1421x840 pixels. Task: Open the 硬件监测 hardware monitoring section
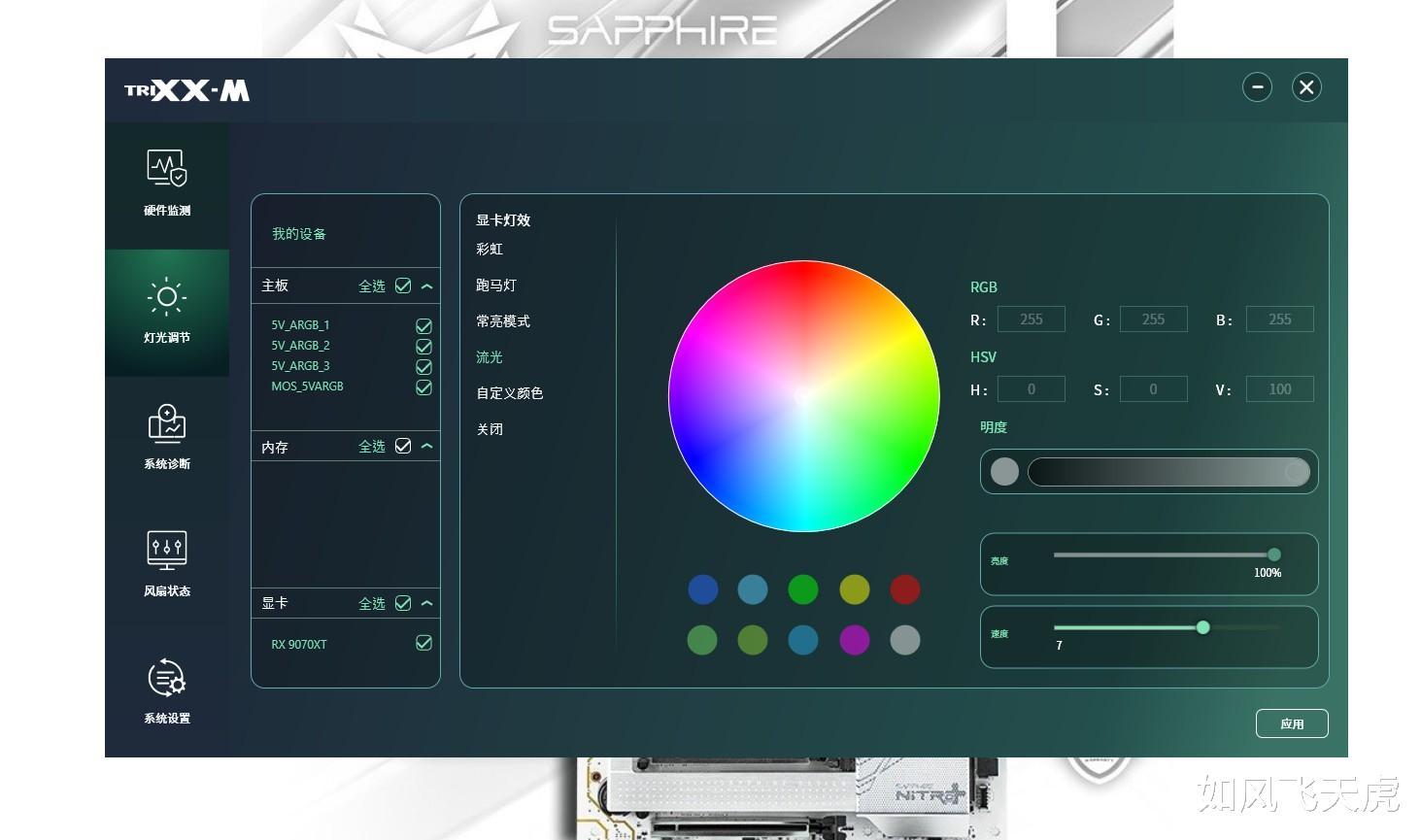pyautogui.click(x=167, y=184)
